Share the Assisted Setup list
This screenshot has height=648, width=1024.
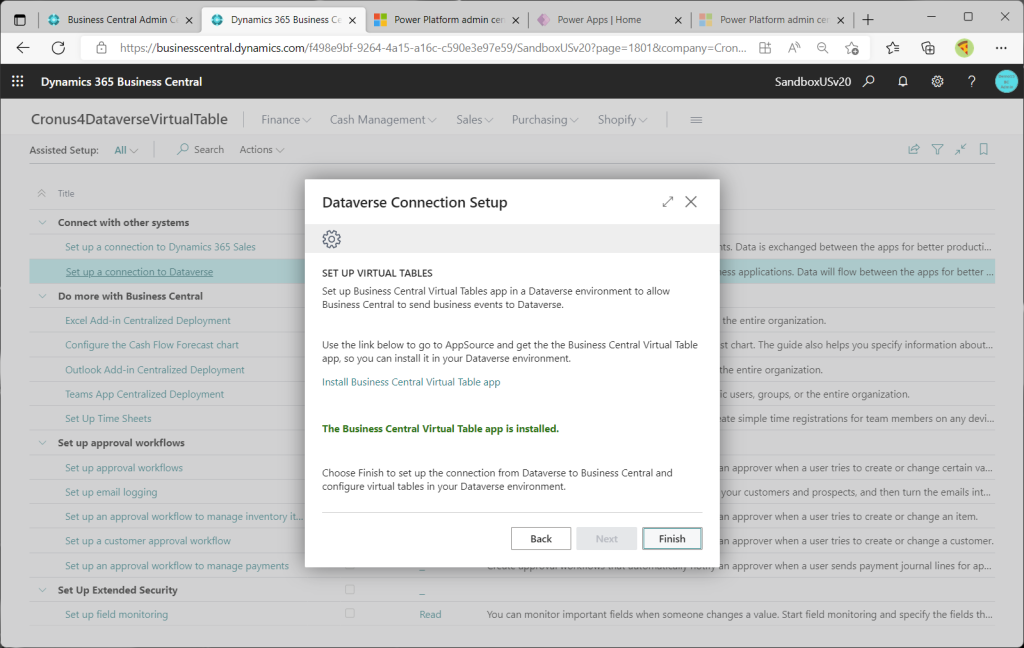point(914,150)
